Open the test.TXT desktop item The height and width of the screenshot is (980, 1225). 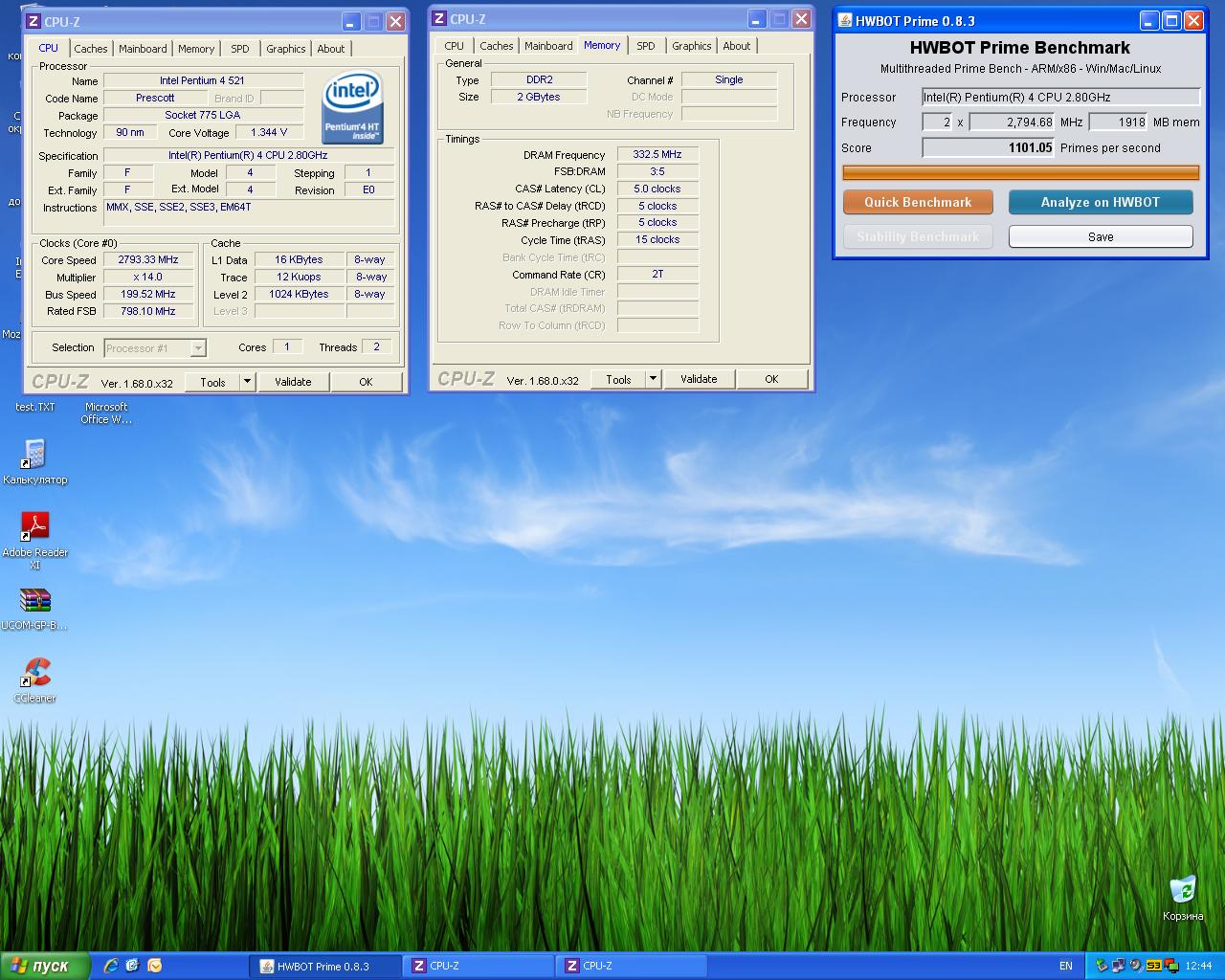(x=35, y=407)
